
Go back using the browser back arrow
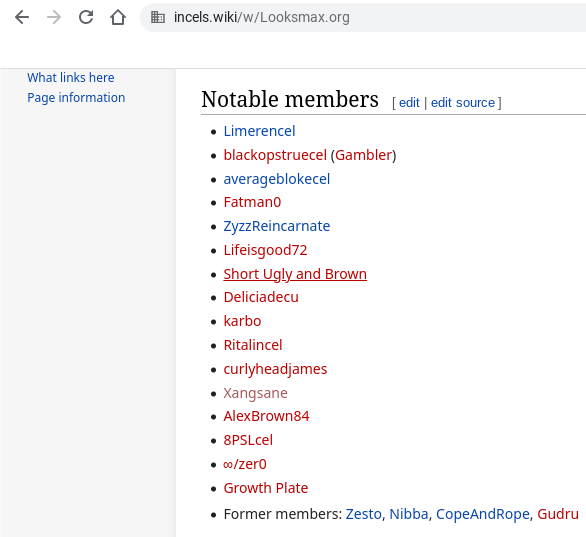22,17
